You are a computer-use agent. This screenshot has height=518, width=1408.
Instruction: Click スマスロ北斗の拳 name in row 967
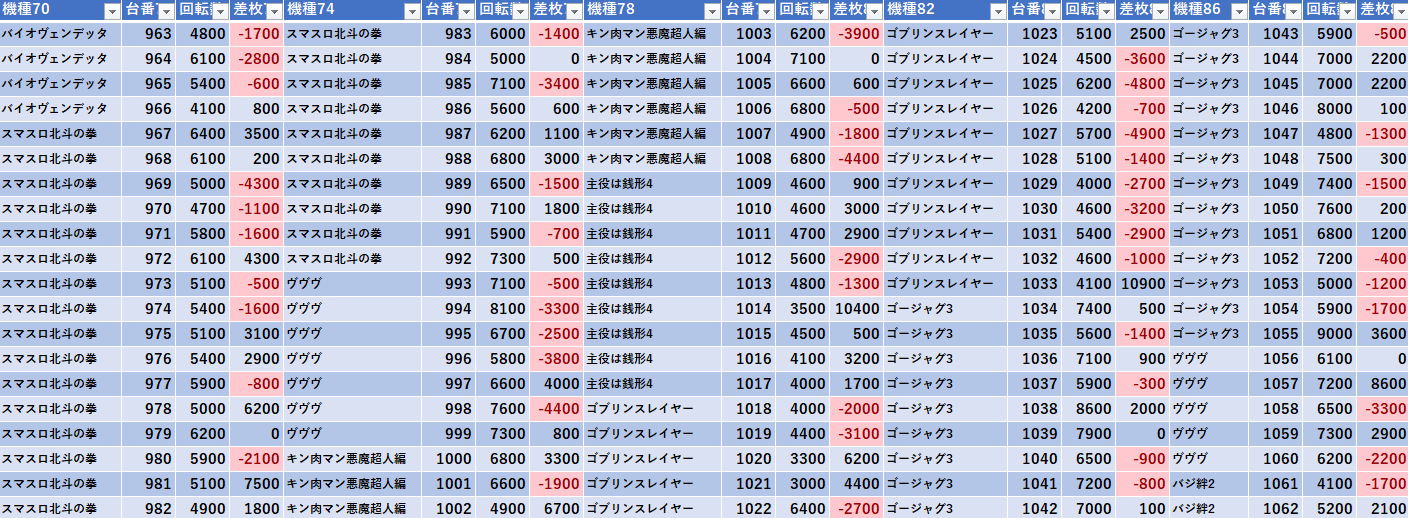(x=49, y=134)
